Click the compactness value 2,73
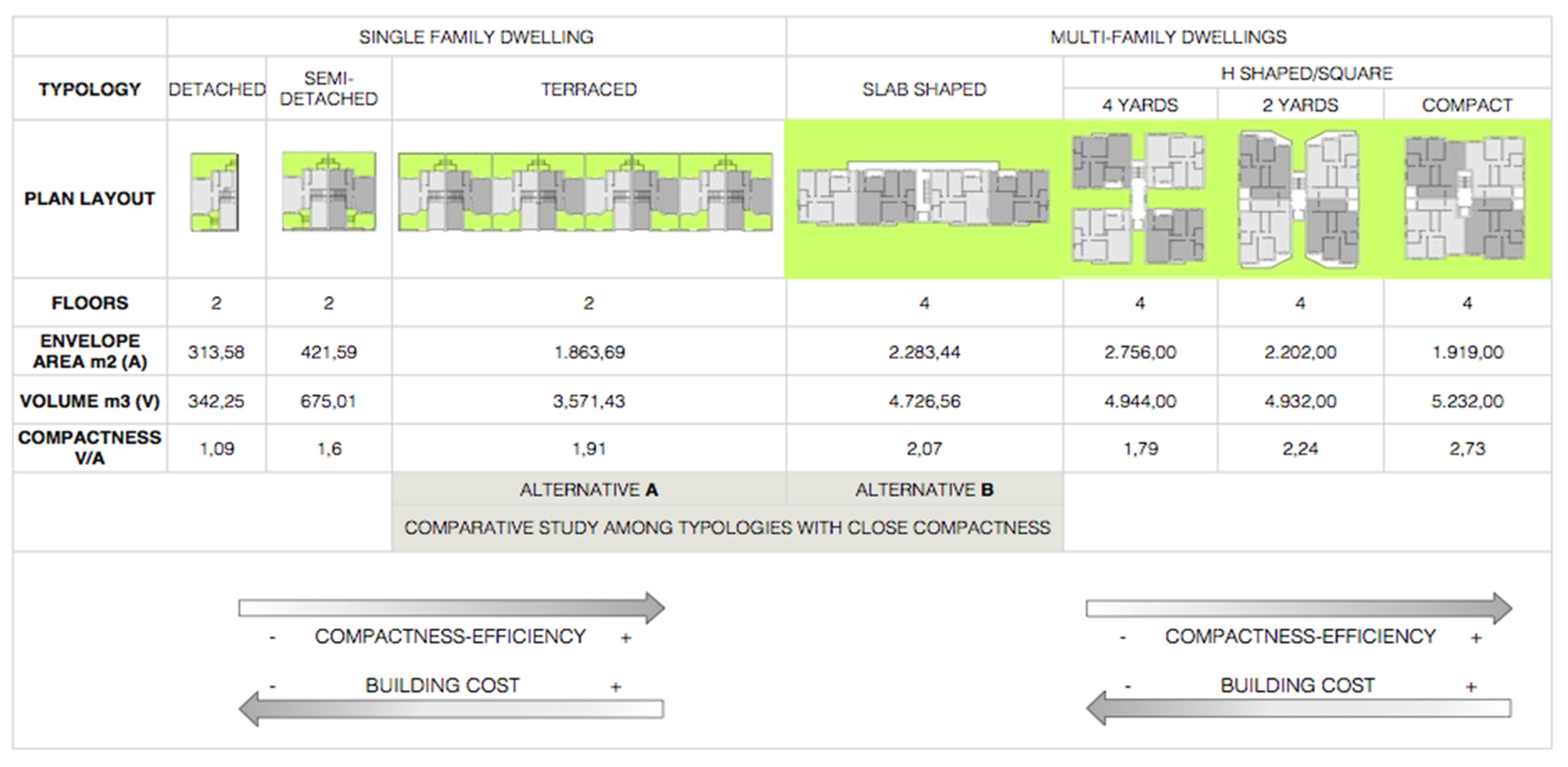1568x767 pixels. coord(1466,449)
